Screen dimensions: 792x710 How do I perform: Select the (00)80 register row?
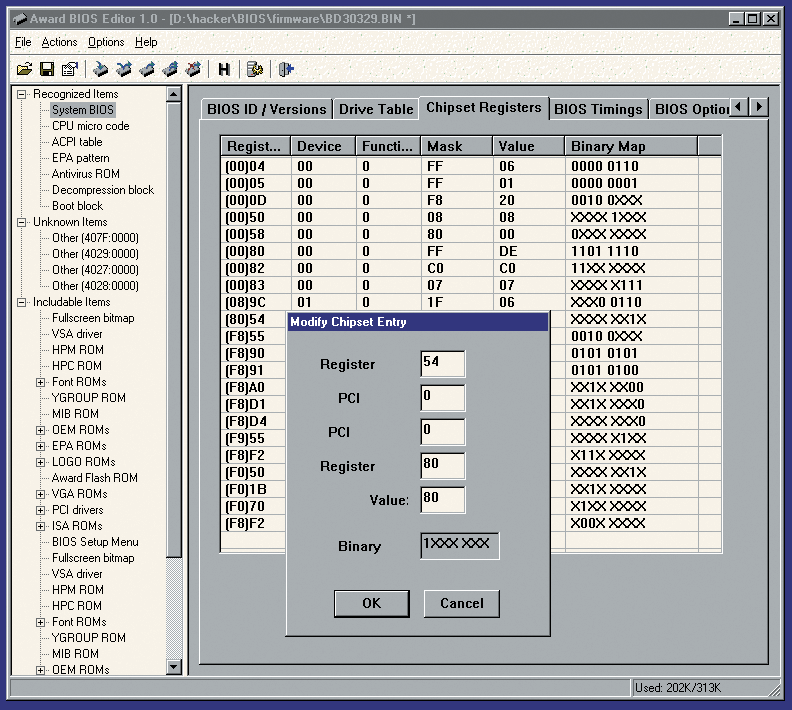471,251
